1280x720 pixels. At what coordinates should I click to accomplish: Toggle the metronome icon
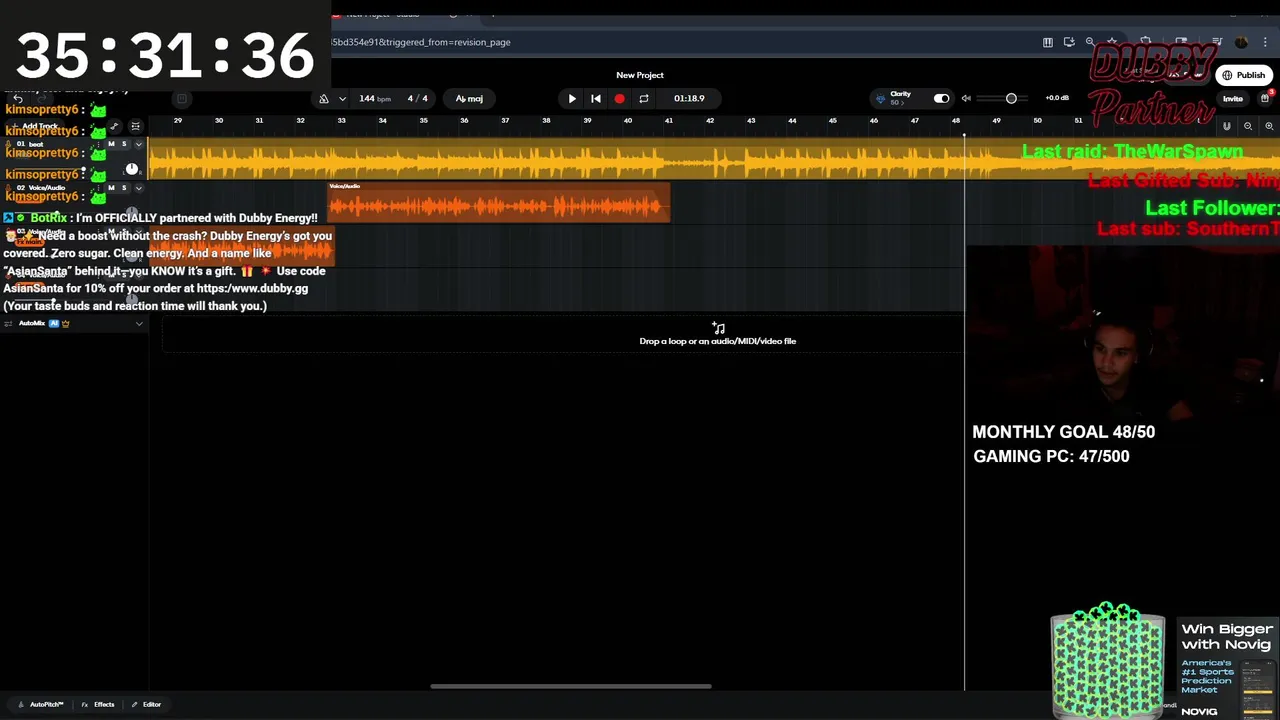click(324, 98)
